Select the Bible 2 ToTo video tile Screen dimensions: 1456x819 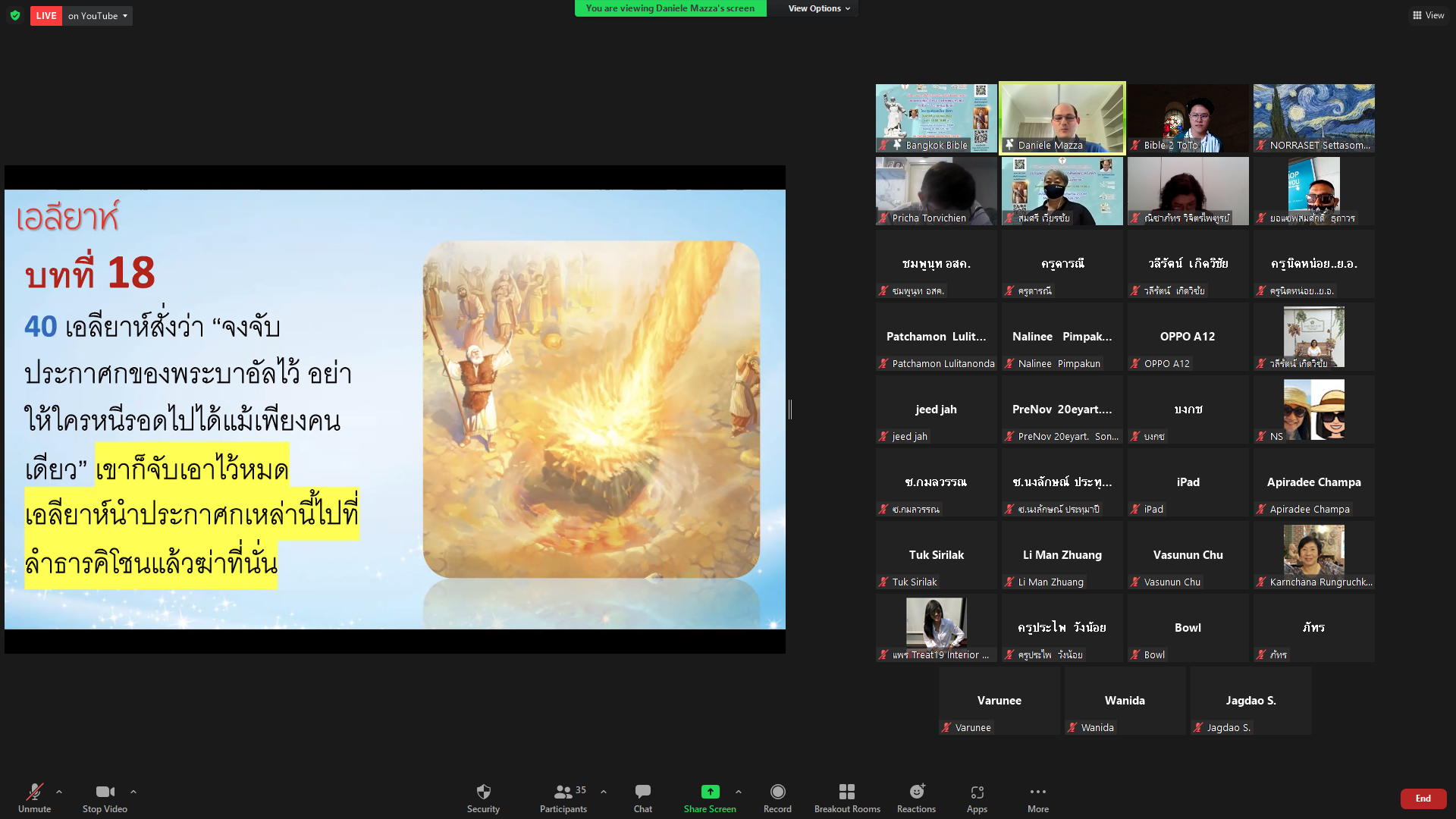[x=1188, y=118]
